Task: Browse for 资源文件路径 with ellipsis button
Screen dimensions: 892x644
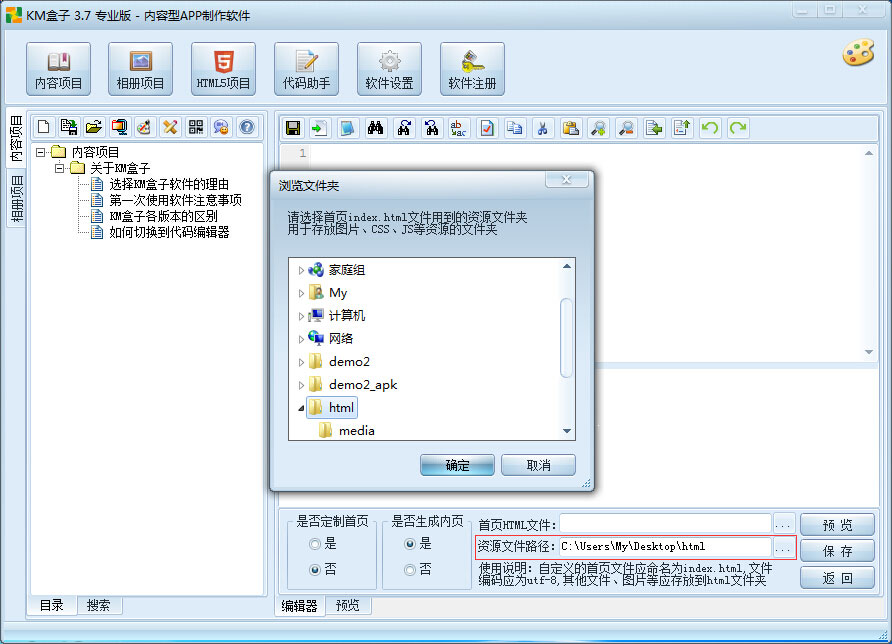Action: click(783, 547)
